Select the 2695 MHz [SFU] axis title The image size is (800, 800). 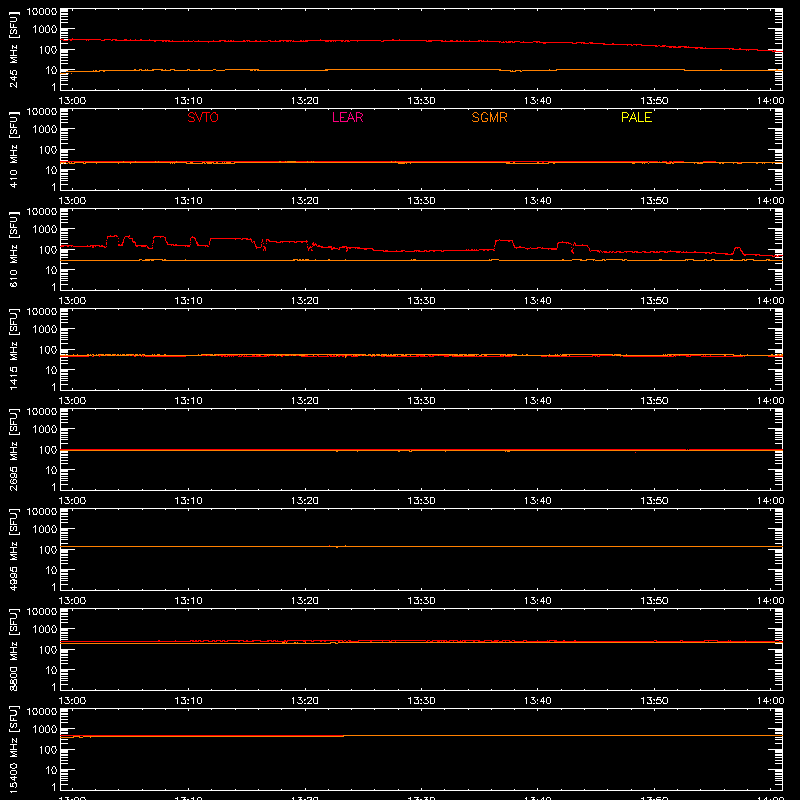[13, 449]
